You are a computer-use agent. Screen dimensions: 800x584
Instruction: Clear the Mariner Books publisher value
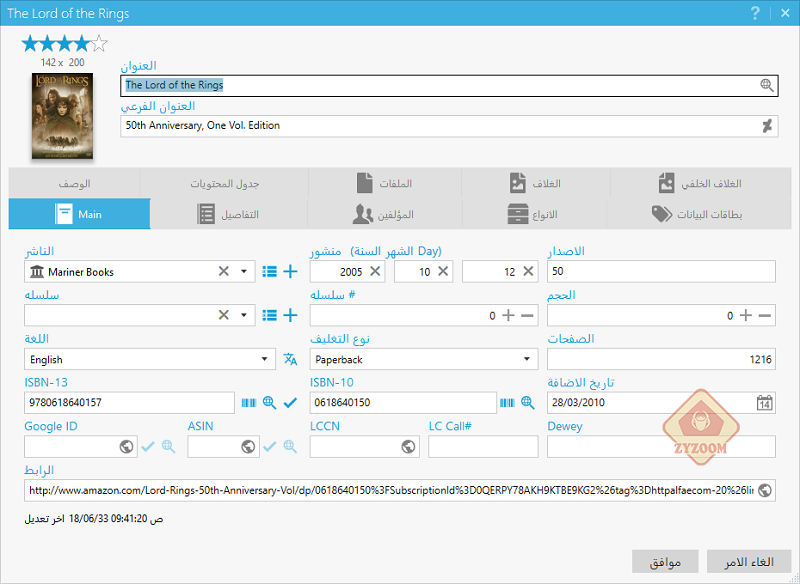(223, 271)
